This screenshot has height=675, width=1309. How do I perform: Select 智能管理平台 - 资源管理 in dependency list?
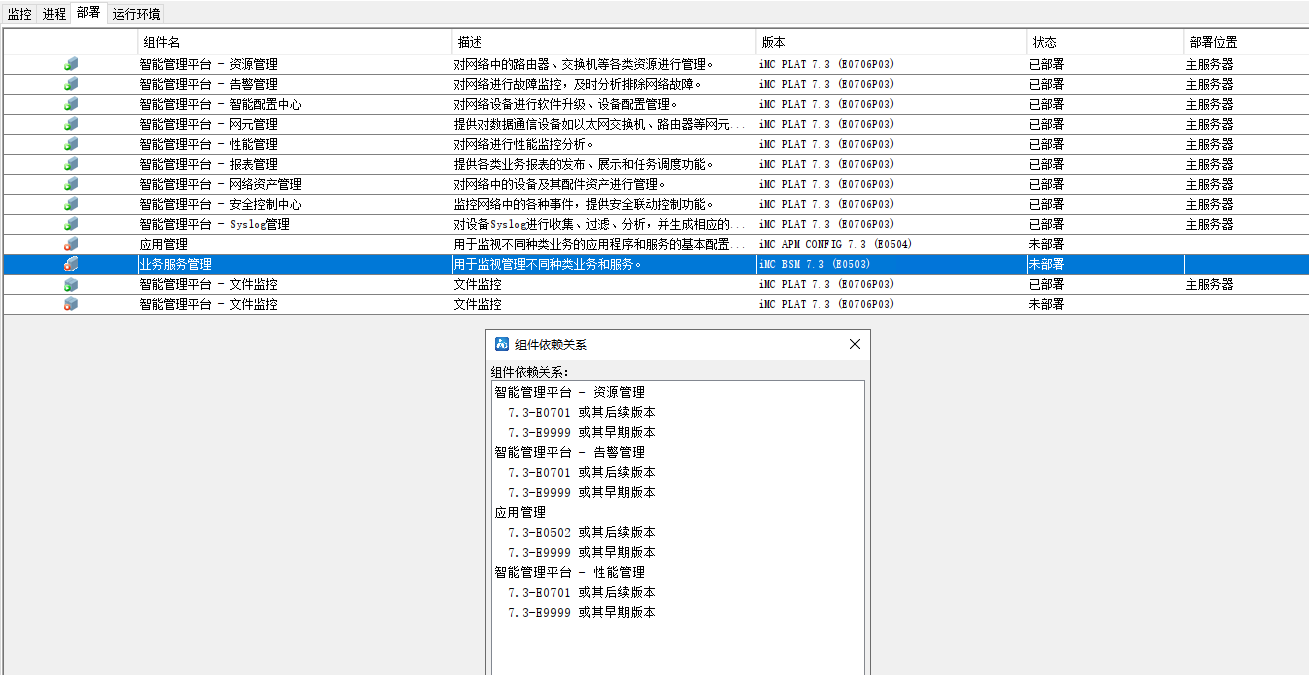569,392
